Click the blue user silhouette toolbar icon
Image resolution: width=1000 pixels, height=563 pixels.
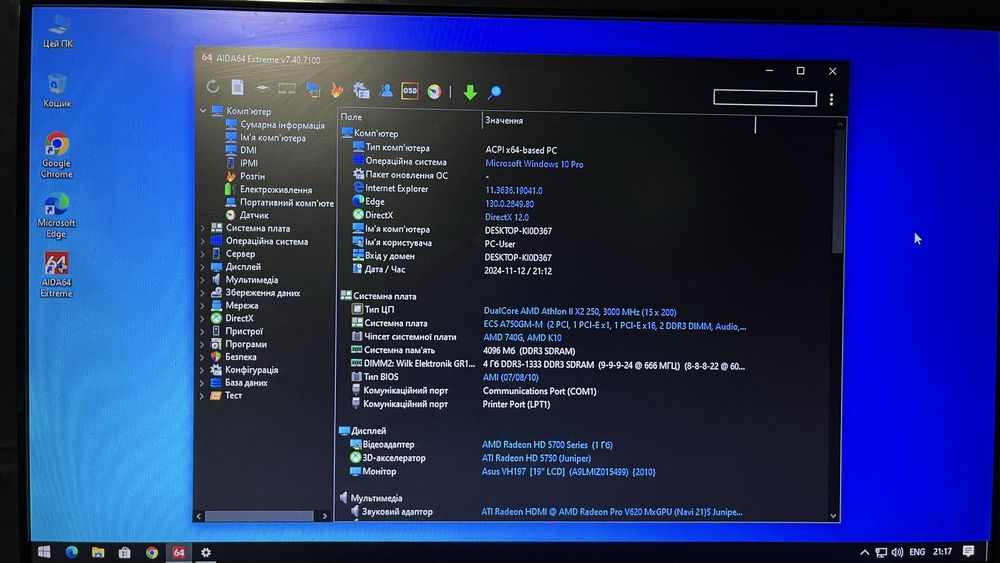point(386,91)
